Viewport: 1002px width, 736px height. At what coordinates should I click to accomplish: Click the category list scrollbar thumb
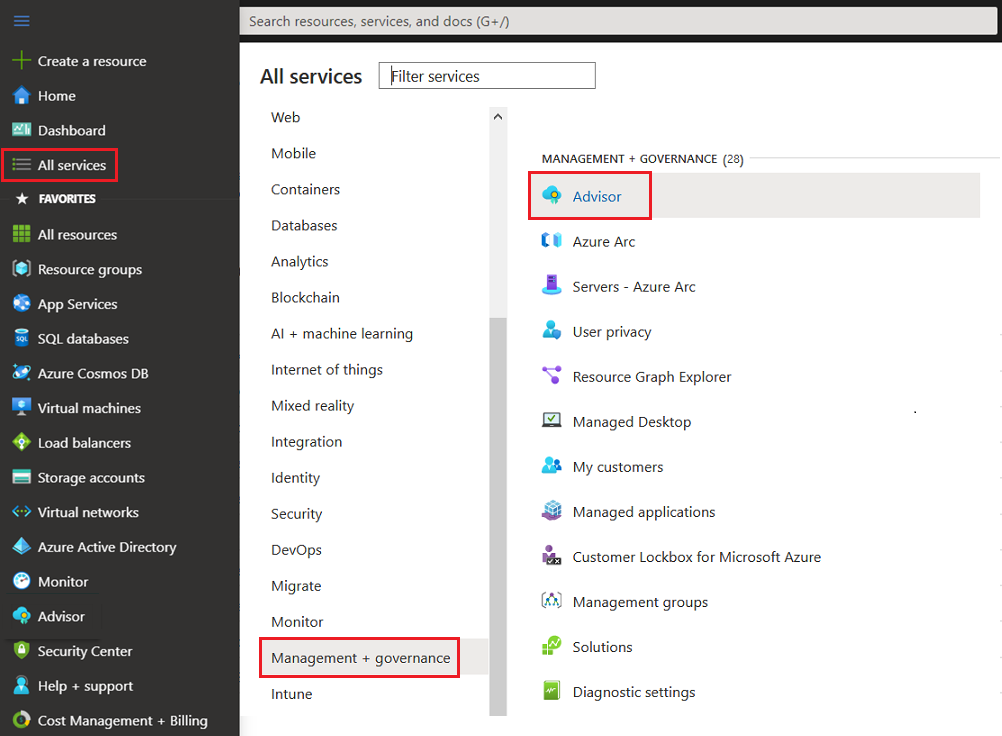[x=498, y=516]
